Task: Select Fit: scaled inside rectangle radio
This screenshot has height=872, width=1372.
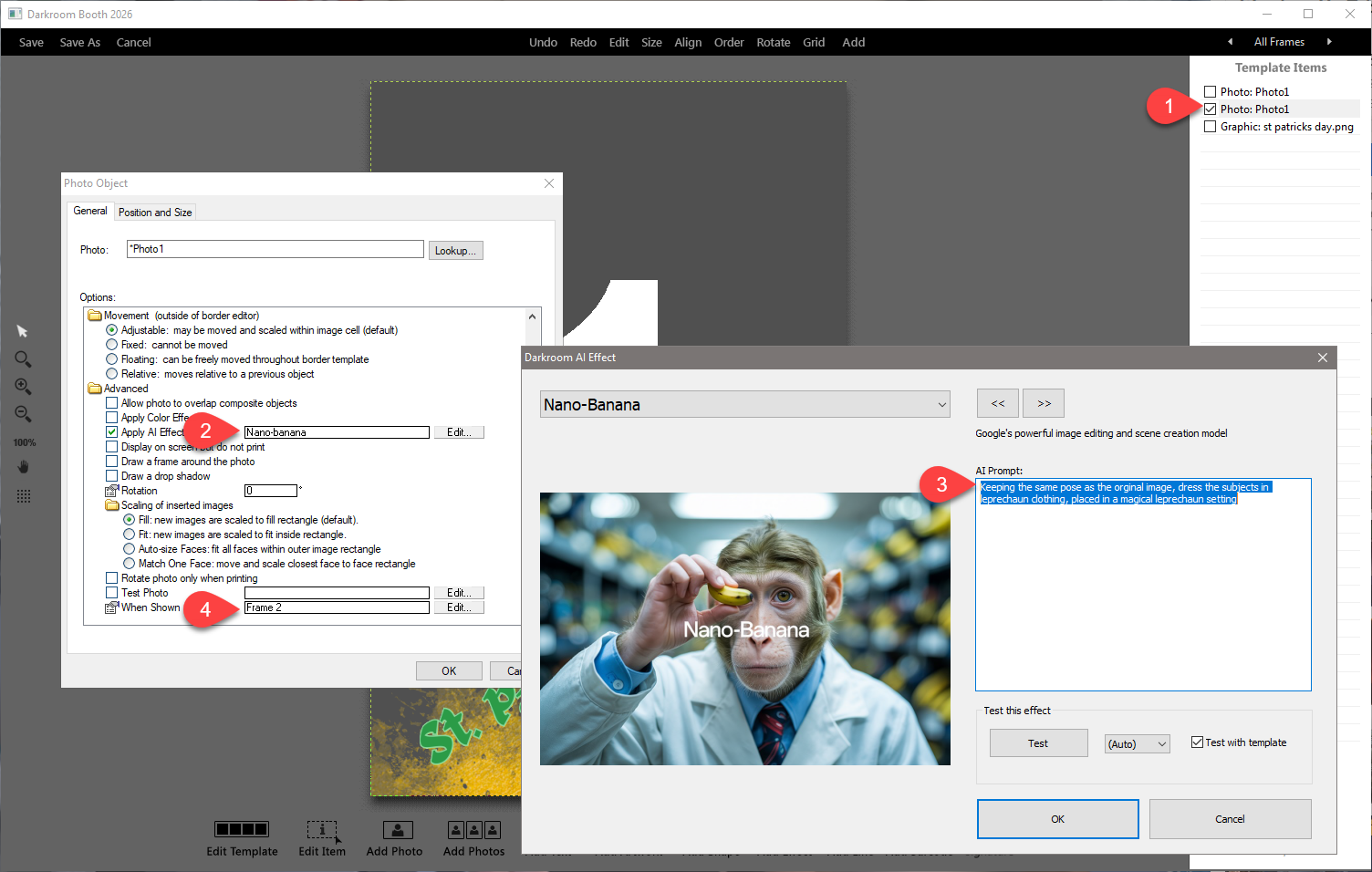Action: [x=130, y=535]
